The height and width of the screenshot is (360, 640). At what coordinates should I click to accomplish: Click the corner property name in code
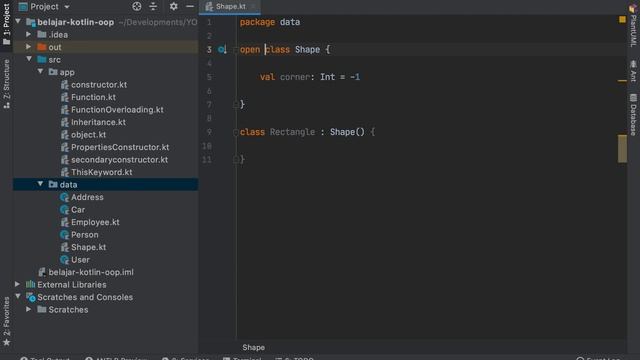[x=295, y=77]
